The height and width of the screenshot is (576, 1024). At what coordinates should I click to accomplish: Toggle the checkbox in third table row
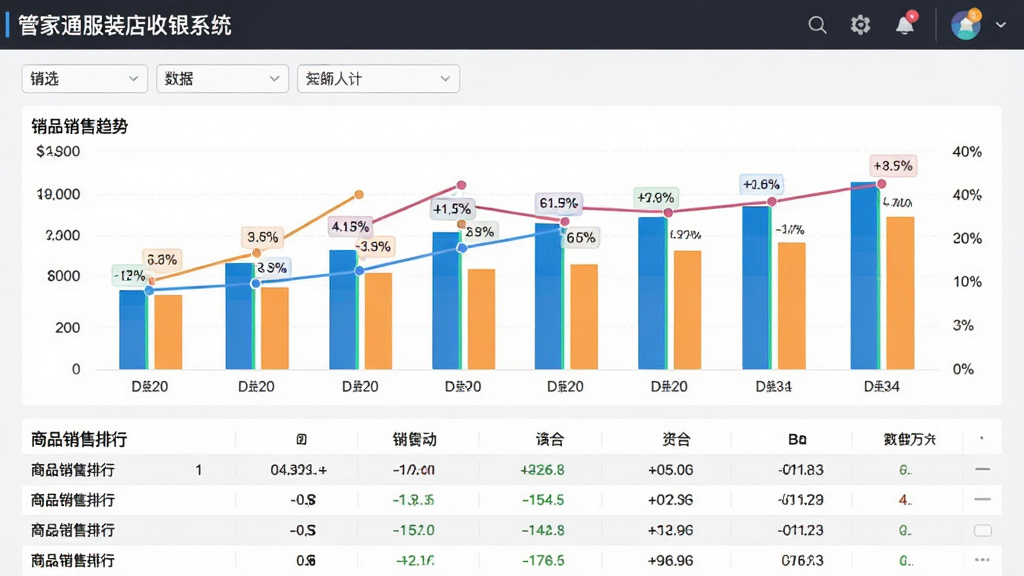(983, 530)
